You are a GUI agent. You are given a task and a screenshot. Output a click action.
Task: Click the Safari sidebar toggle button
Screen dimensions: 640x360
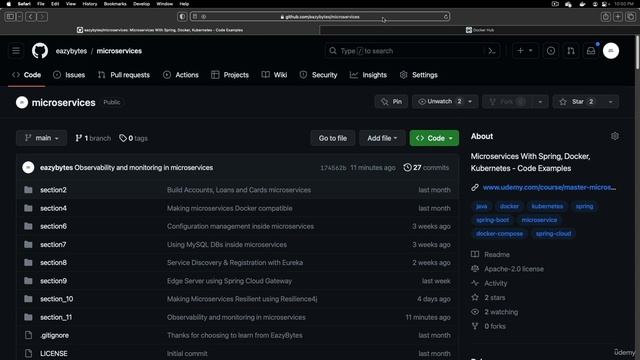[x=10, y=17]
